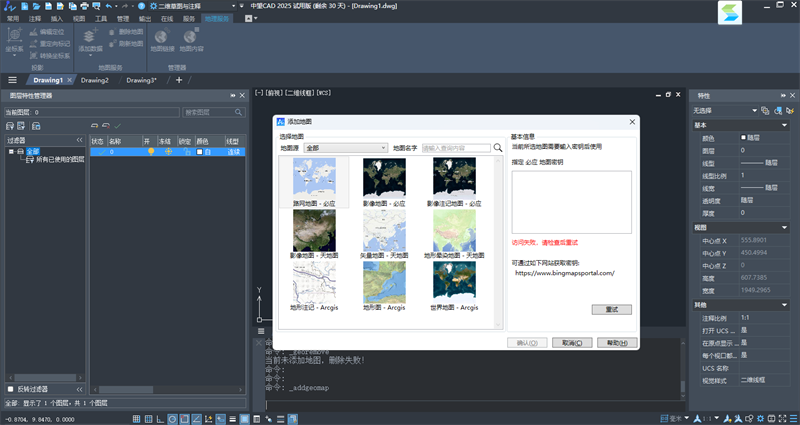Toggle polar tracking circle icon in status bar
Screen dimensions: 800x425
tap(172, 419)
